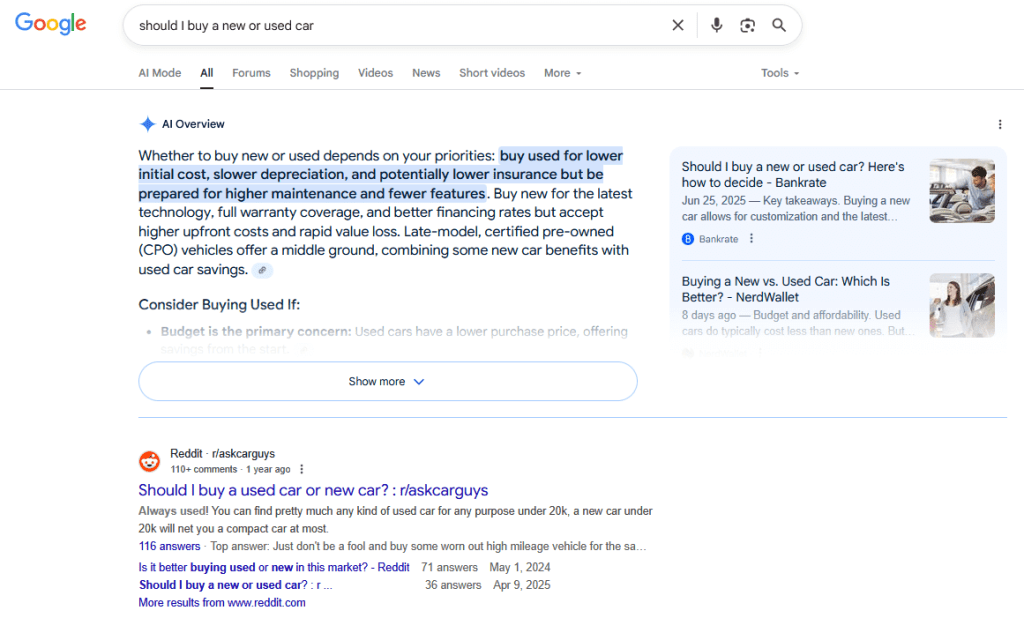The width and height of the screenshot is (1024, 618).
Task: Submit search with magnifying glass icon
Action: pos(778,25)
